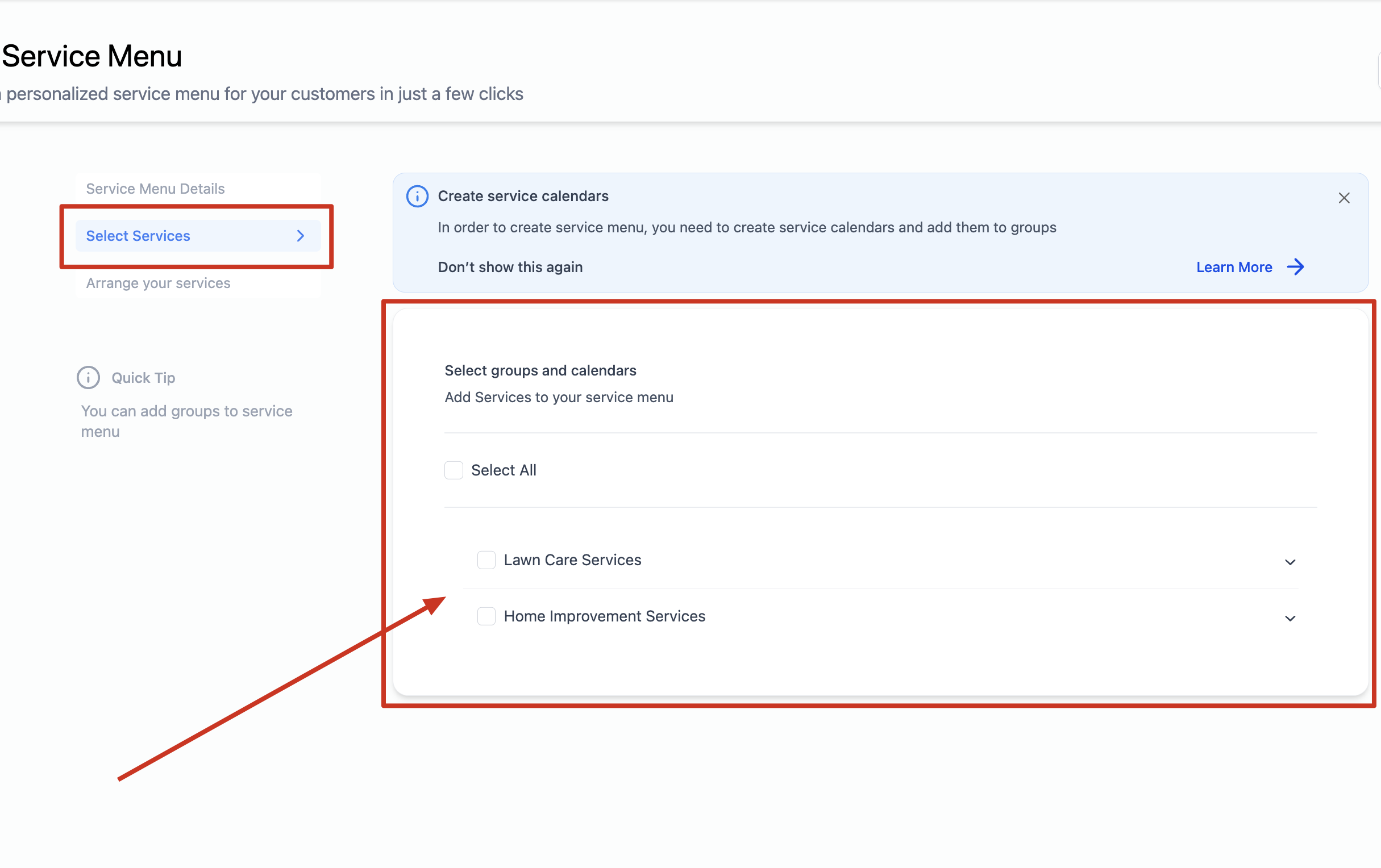The image size is (1381, 868).
Task: Enable the Home Improvement Services checkbox
Action: click(x=486, y=616)
